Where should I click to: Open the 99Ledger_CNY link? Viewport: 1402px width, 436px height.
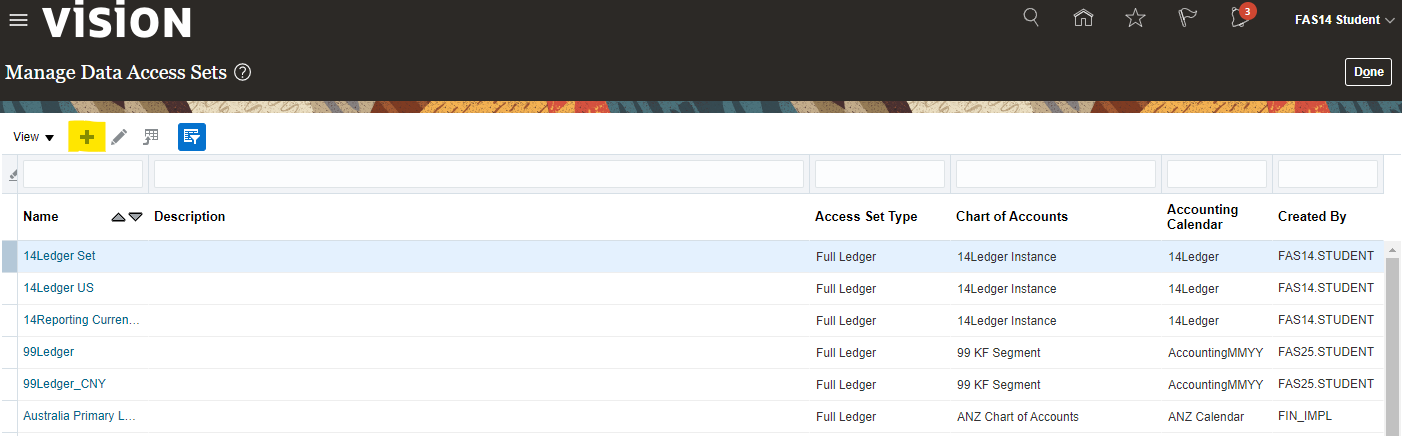65,384
